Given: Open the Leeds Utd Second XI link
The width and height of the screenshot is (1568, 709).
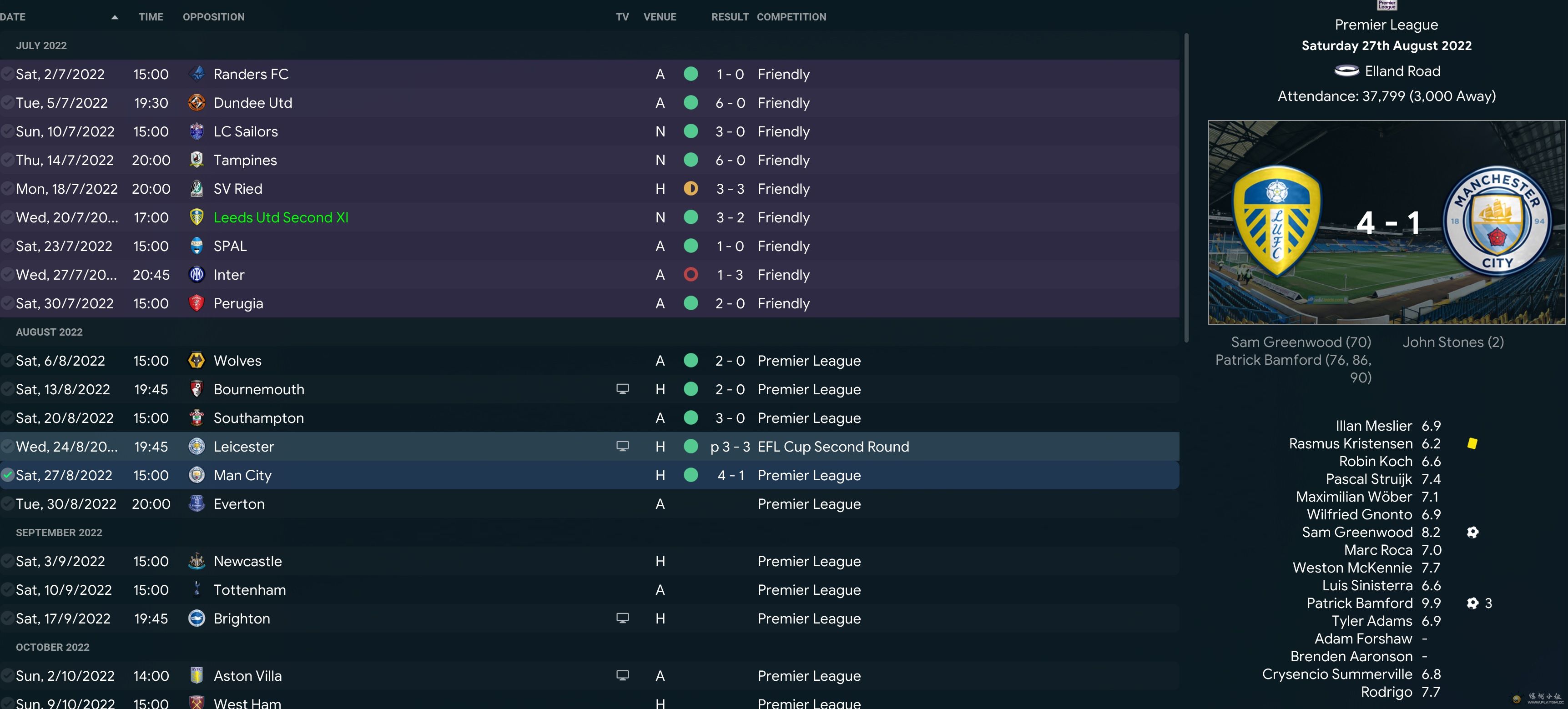Looking at the screenshot, I should 281,217.
